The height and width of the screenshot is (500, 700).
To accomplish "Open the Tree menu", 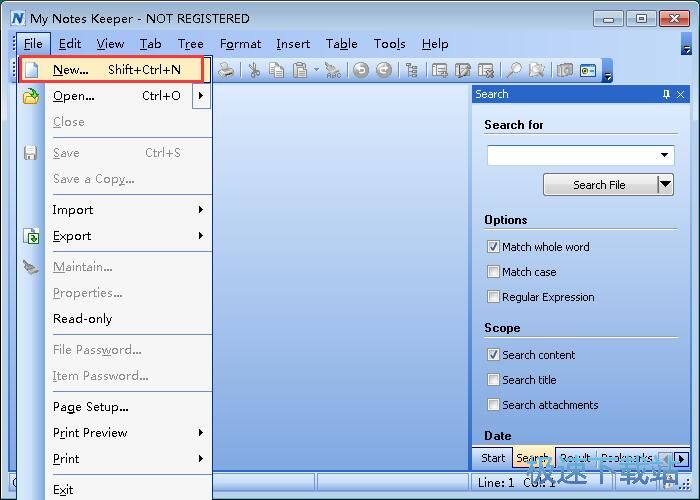I will point(191,44).
